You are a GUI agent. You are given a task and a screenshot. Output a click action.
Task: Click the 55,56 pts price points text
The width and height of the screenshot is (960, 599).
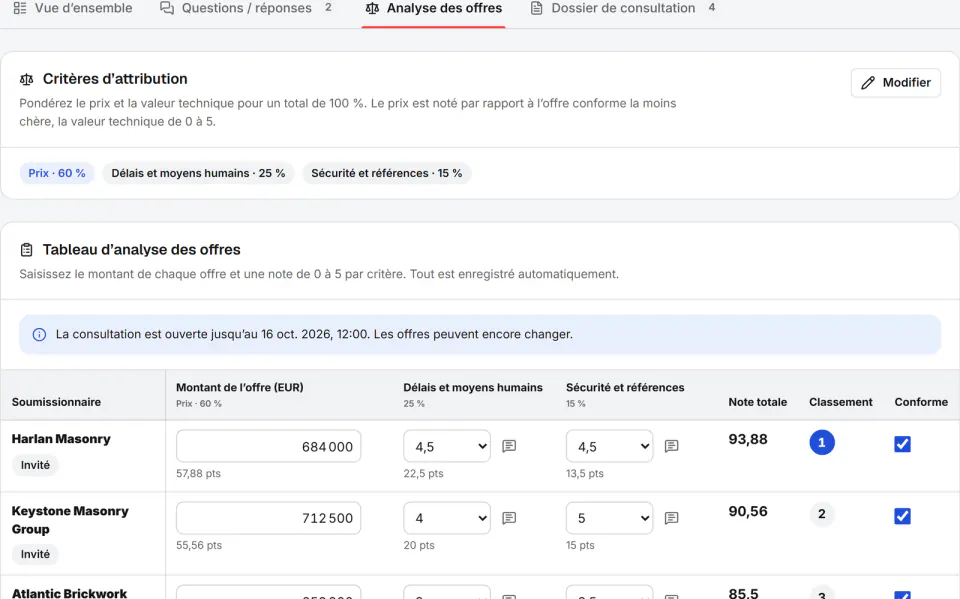click(x=198, y=545)
